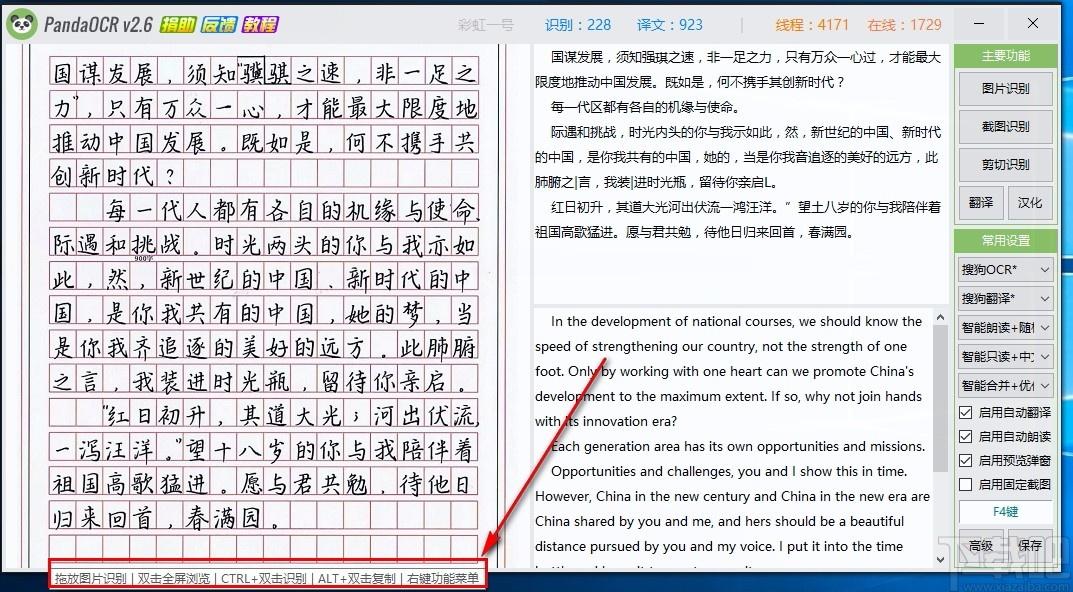Open the 反馈 feedback badge
This screenshot has width=1073, height=592.
[219, 25]
